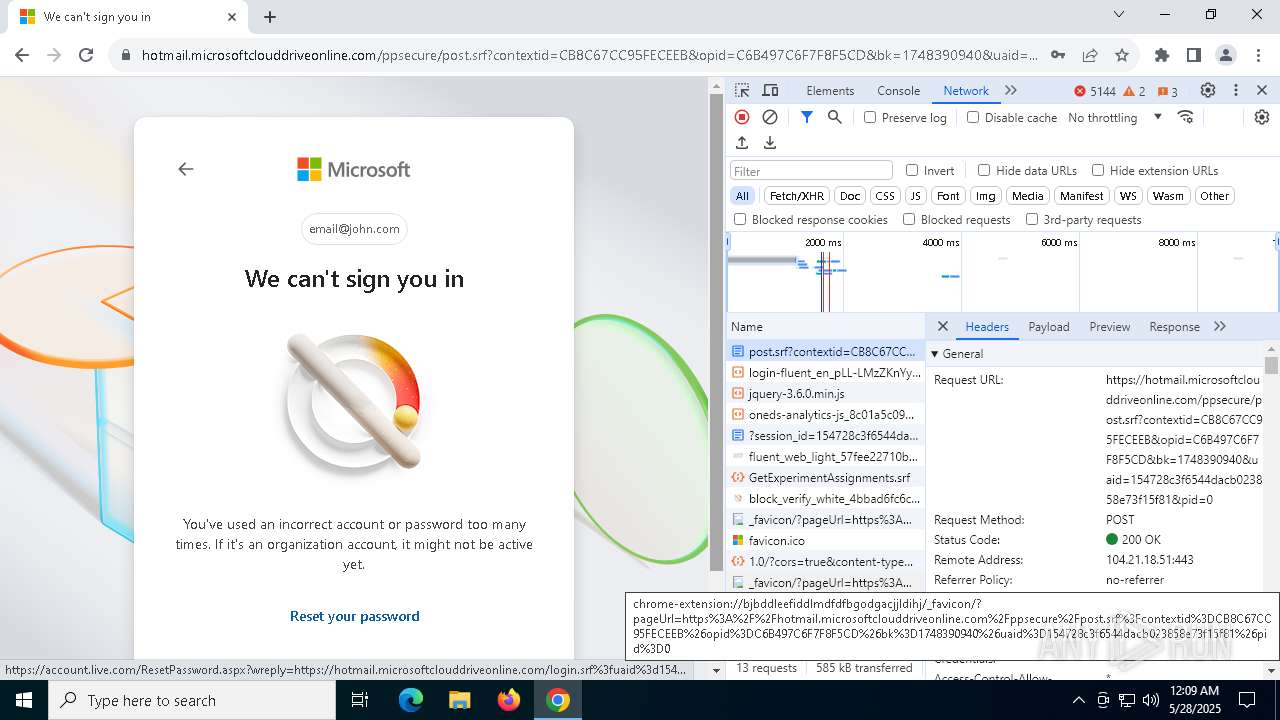This screenshot has width=1280, height=720.
Task: Bookmark this page with star icon
Action: 1122,55
